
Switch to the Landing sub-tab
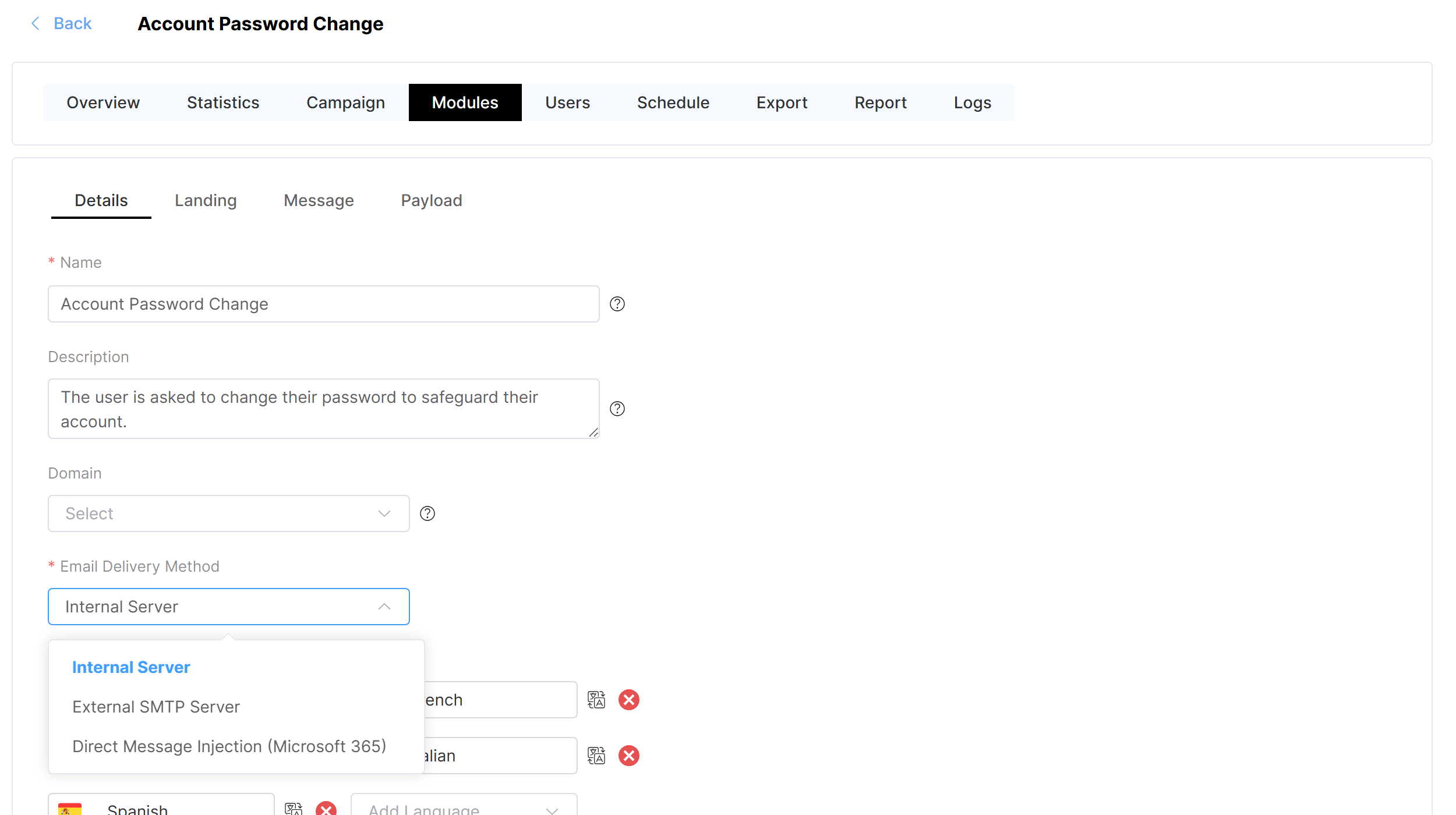click(x=206, y=200)
